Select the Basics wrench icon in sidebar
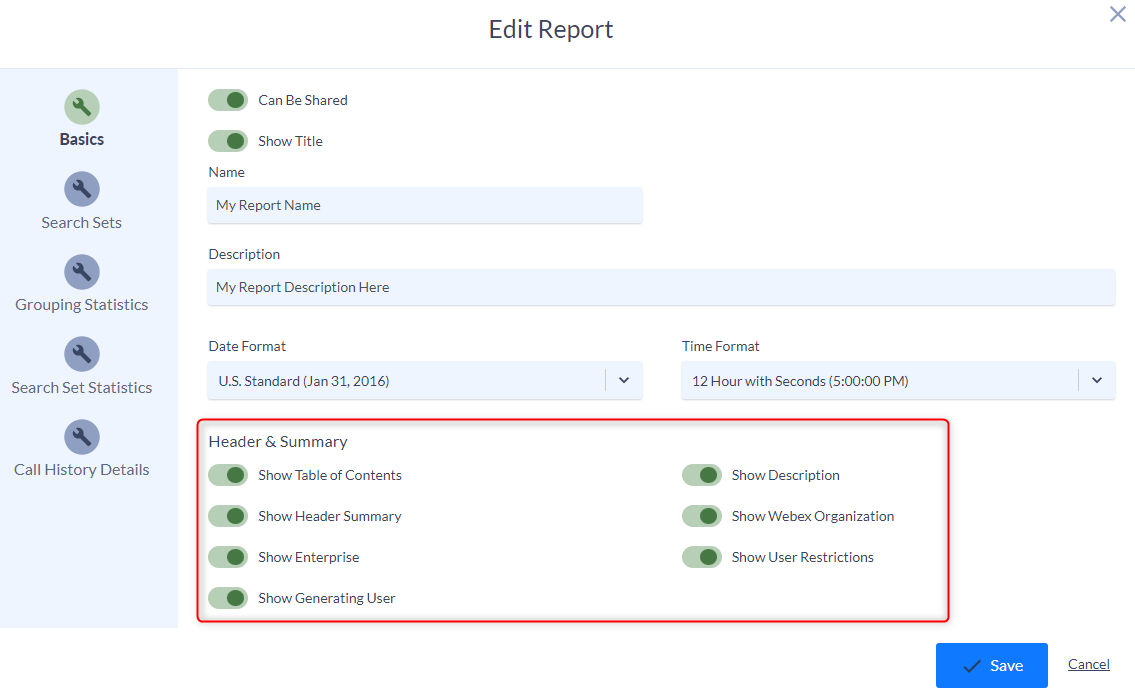Image resolution: width=1135 pixels, height=696 pixels. pos(81,106)
